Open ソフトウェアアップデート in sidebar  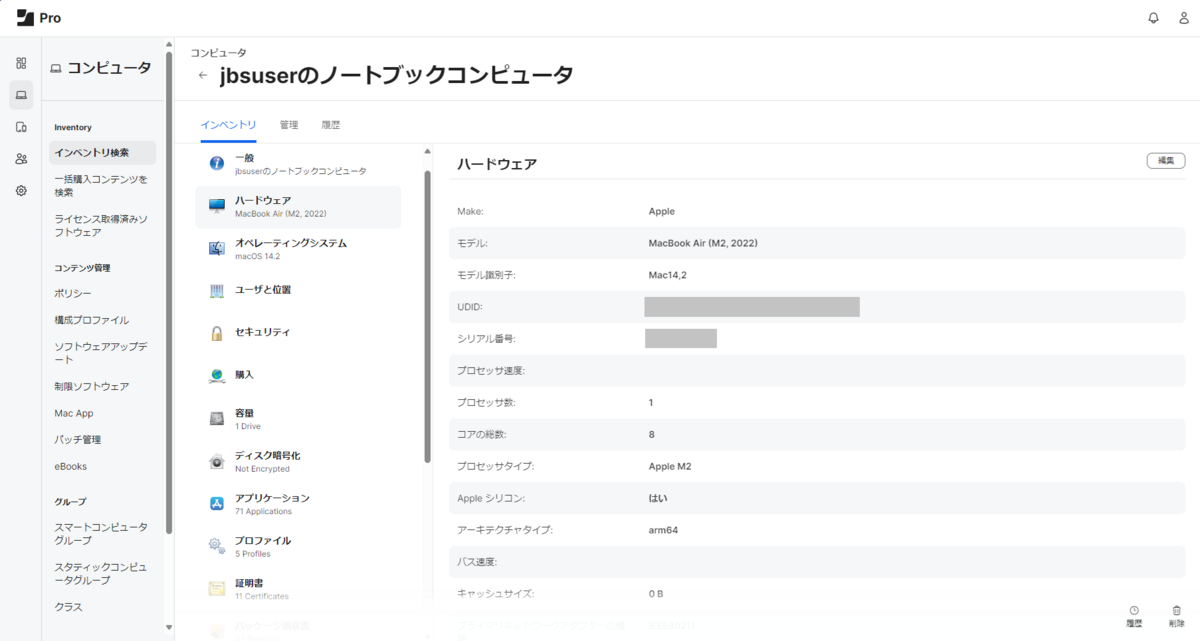pyautogui.click(x=102, y=352)
